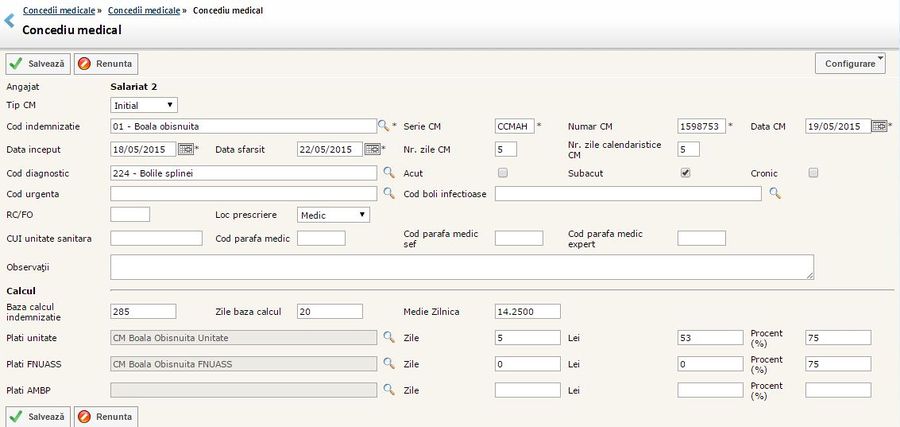Open calendar picker for Data inceput
The image size is (900, 427).
pyautogui.click(x=185, y=150)
